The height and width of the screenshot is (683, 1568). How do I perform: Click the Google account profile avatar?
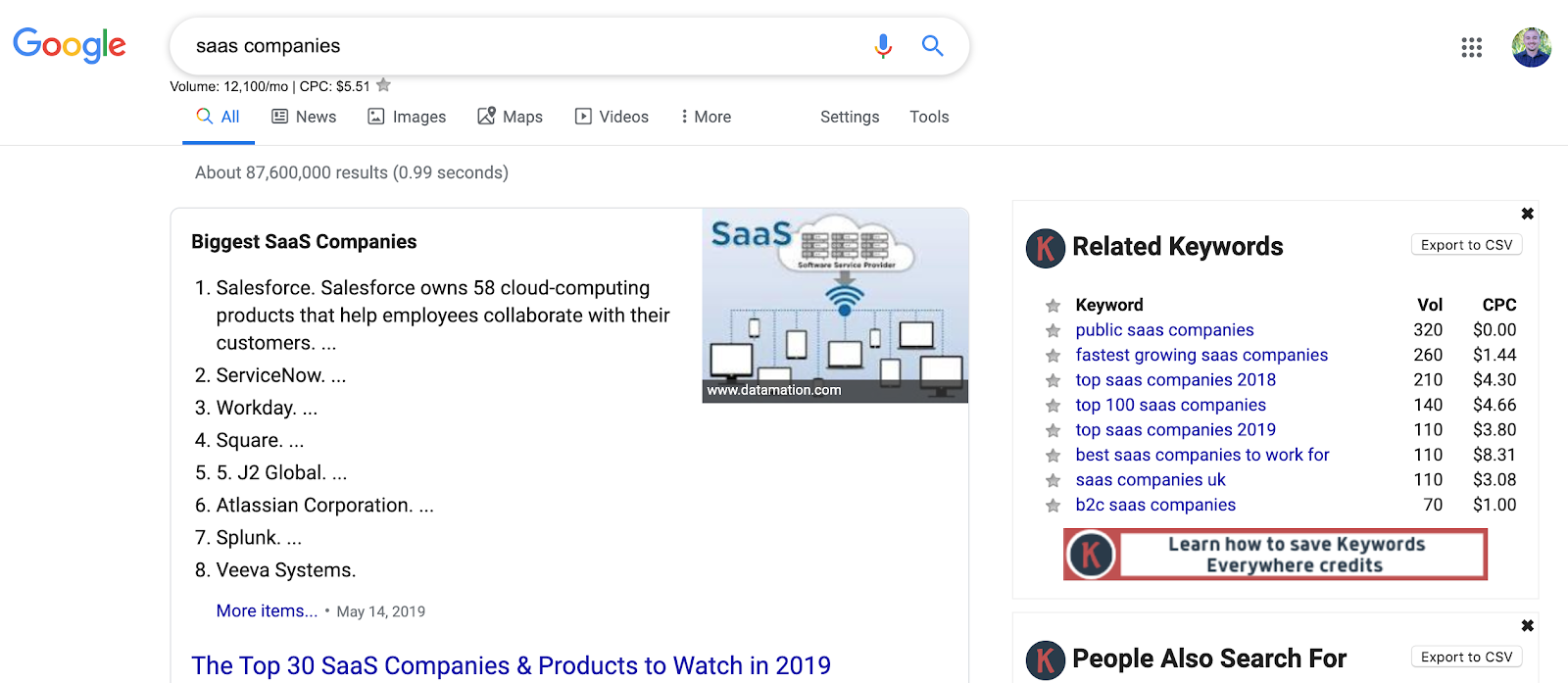(1531, 47)
